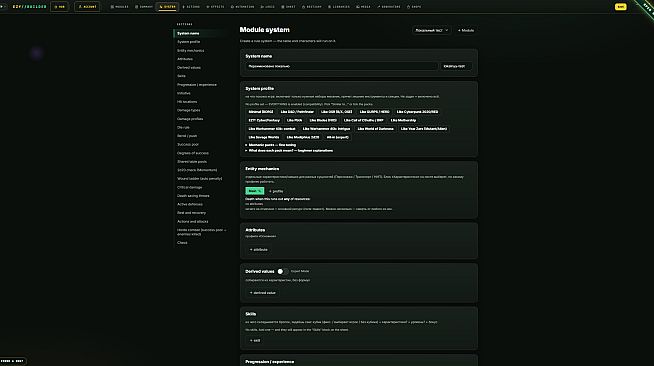Click the button beside System name field
Viewport: 654px width, 366px height.
click(456, 66)
